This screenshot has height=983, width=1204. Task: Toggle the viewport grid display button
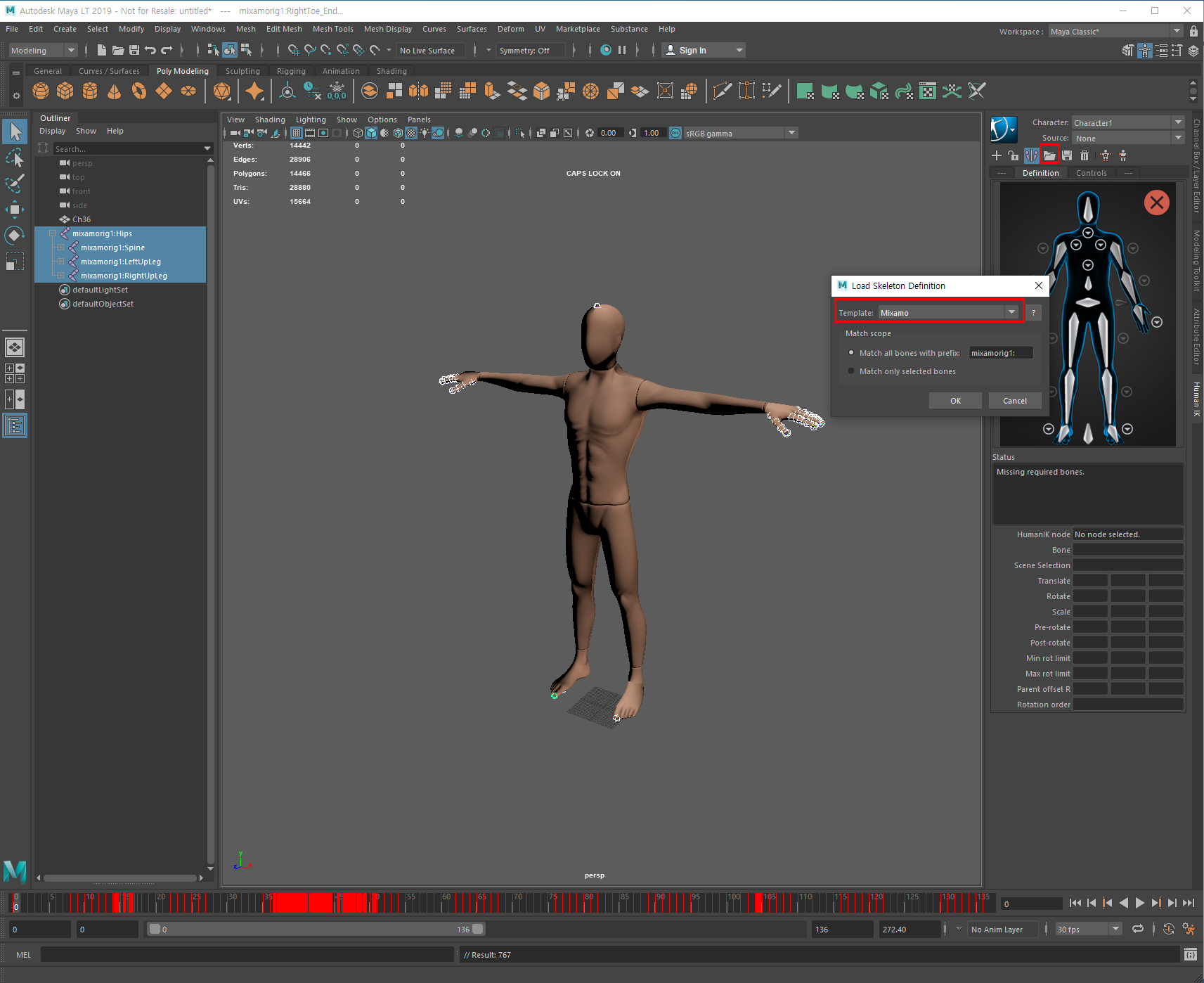297,133
